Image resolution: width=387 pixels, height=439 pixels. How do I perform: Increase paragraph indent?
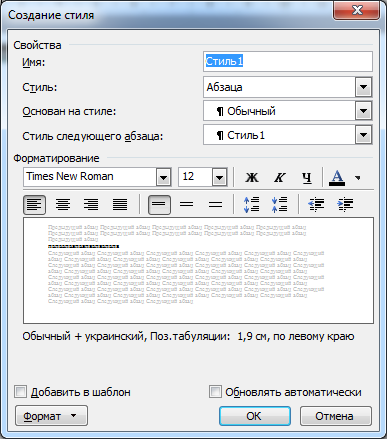tap(345, 204)
